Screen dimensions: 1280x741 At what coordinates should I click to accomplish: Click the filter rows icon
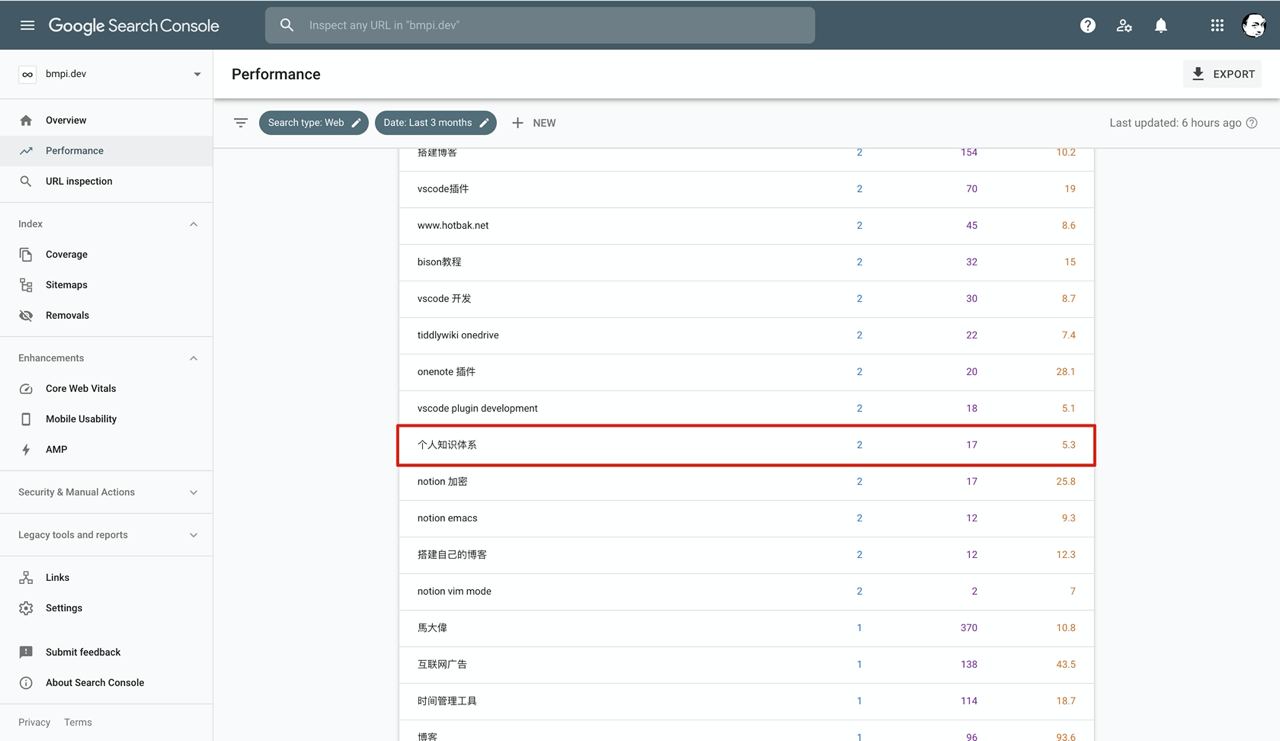241,123
